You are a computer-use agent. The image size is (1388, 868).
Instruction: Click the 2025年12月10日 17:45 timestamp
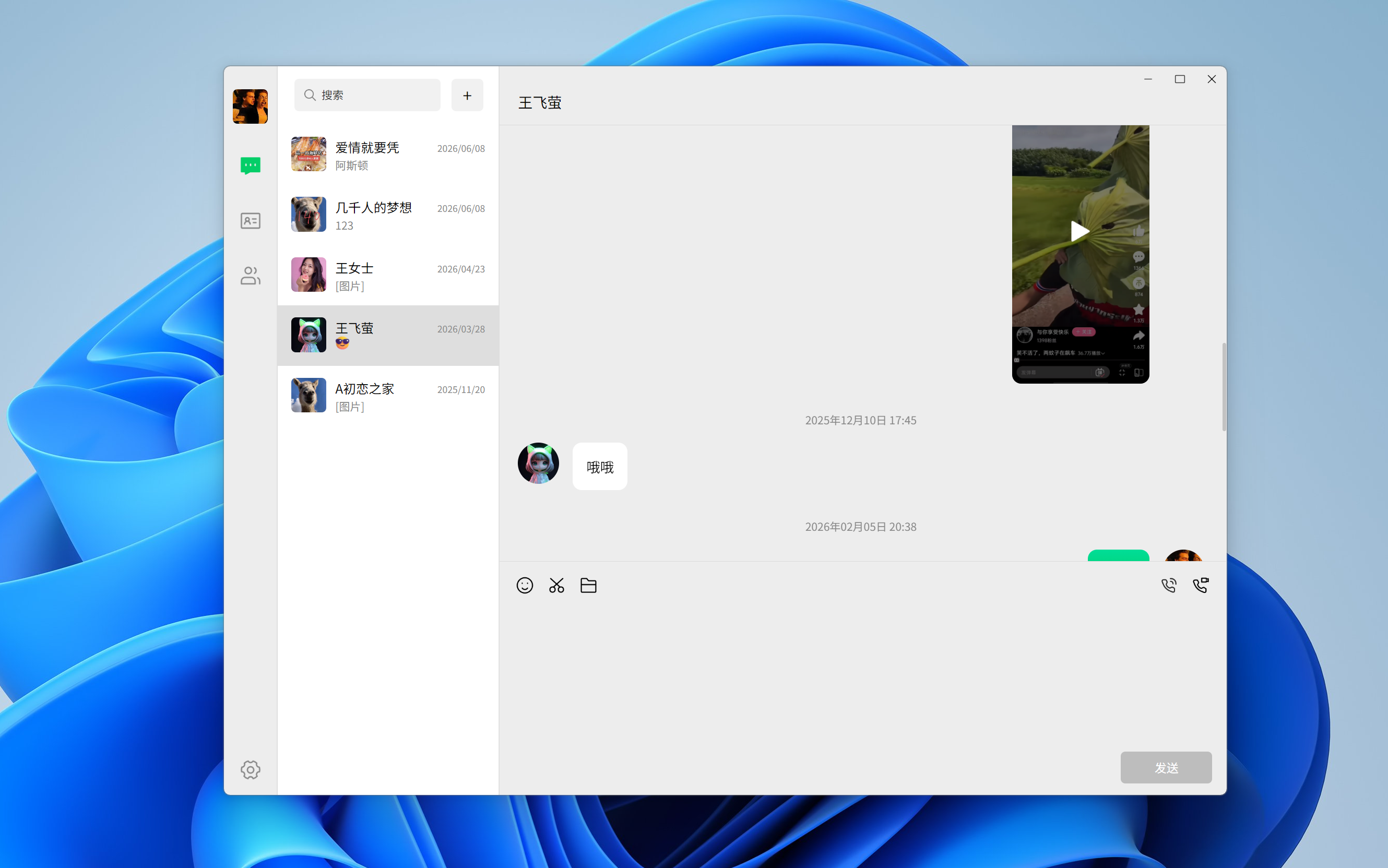[x=860, y=420]
